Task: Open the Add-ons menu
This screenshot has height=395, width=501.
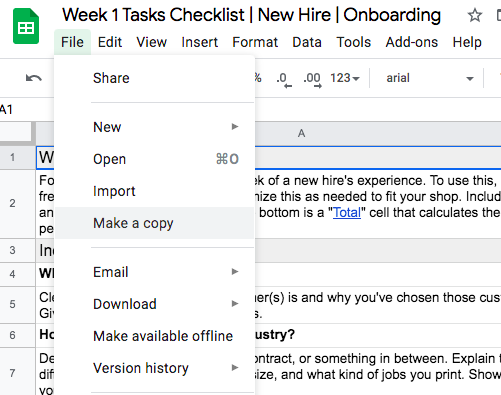Action: tap(412, 42)
